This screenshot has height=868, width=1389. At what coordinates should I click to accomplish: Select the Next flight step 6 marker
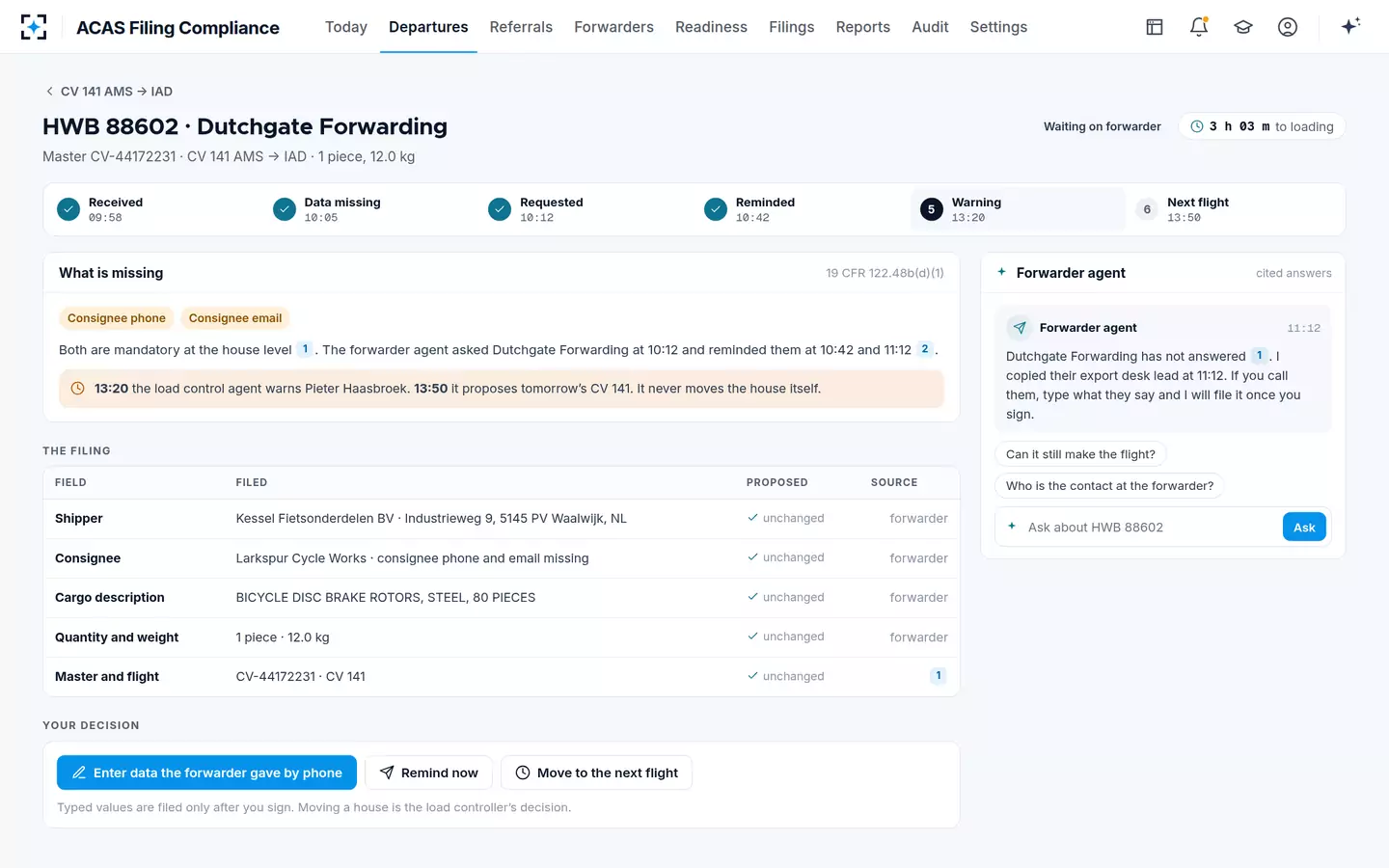pos(1147,209)
